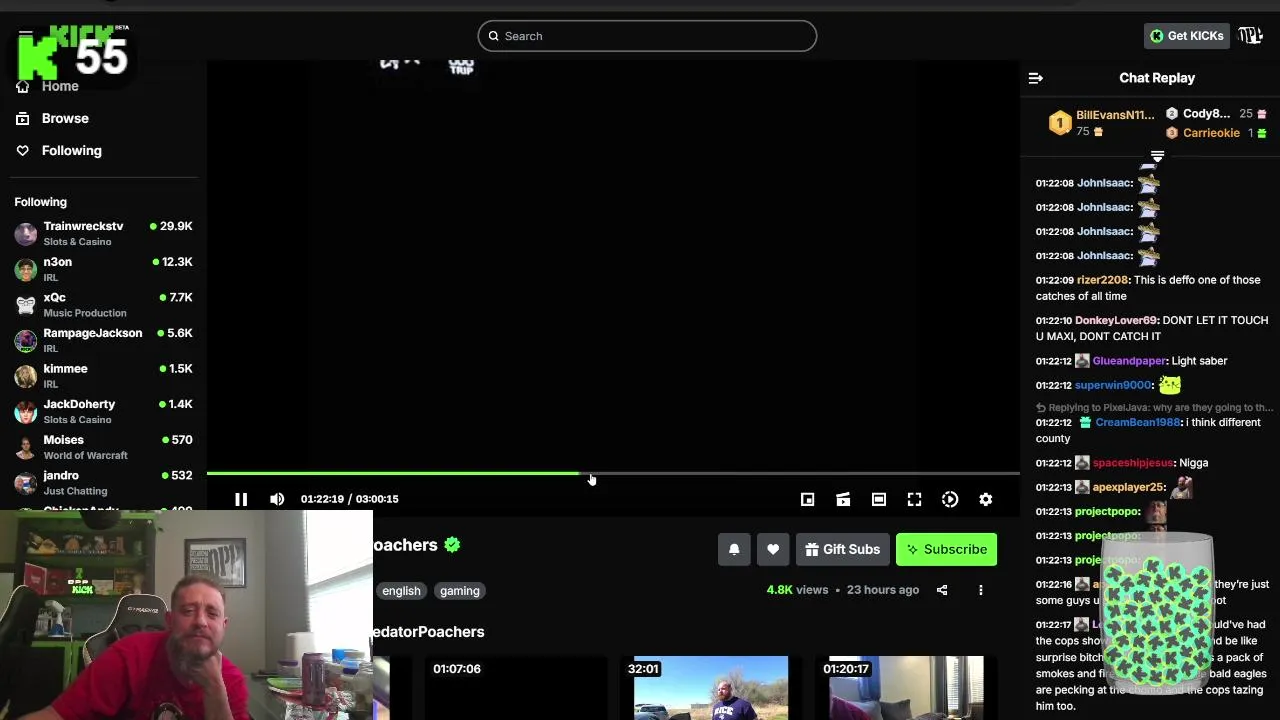
Task: Open the 01:07:06 video thumbnail
Action: click(x=516, y=688)
